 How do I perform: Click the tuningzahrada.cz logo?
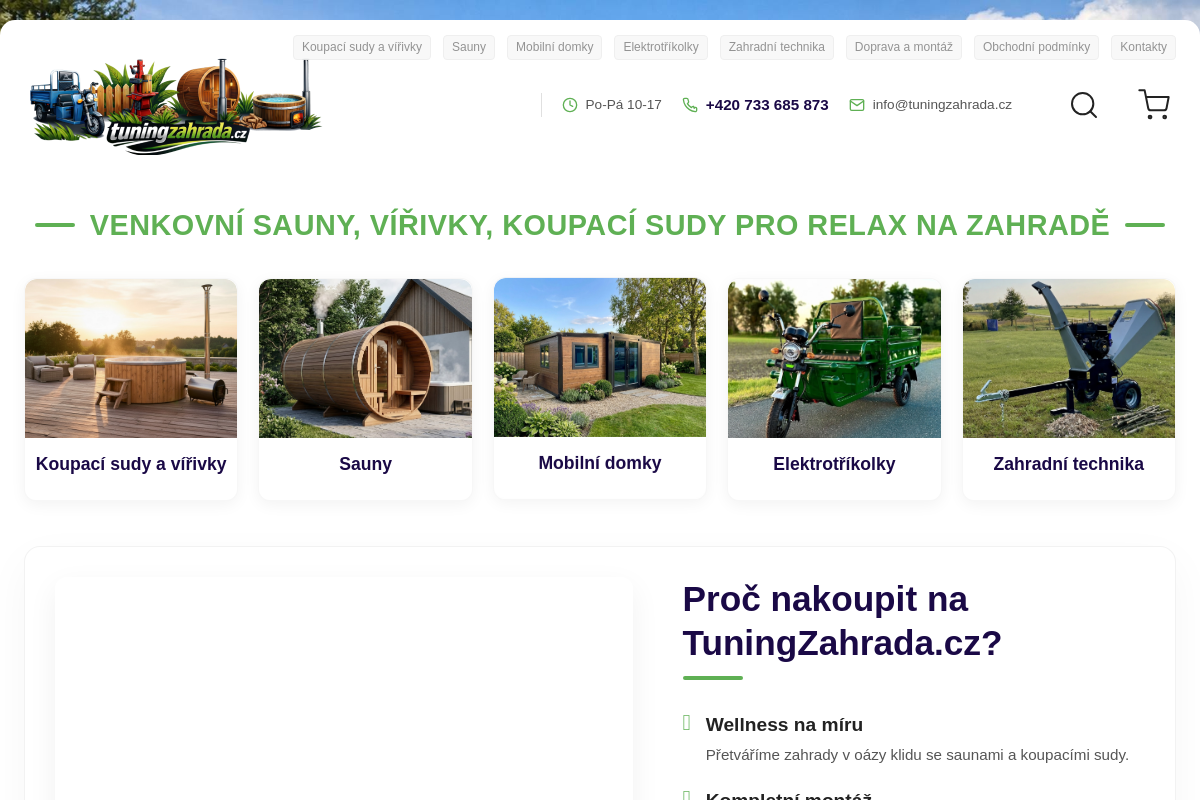click(x=177, y=107)
